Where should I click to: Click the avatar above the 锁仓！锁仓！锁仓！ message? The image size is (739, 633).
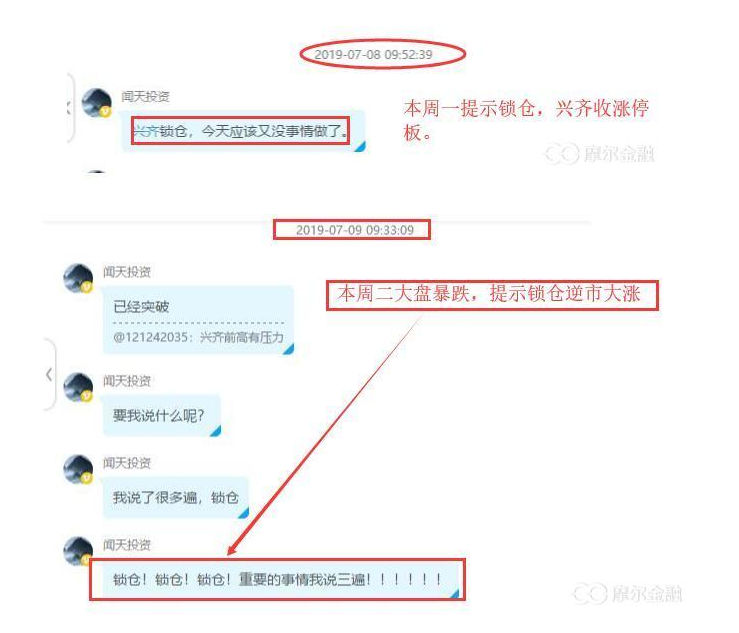(78, 551)
